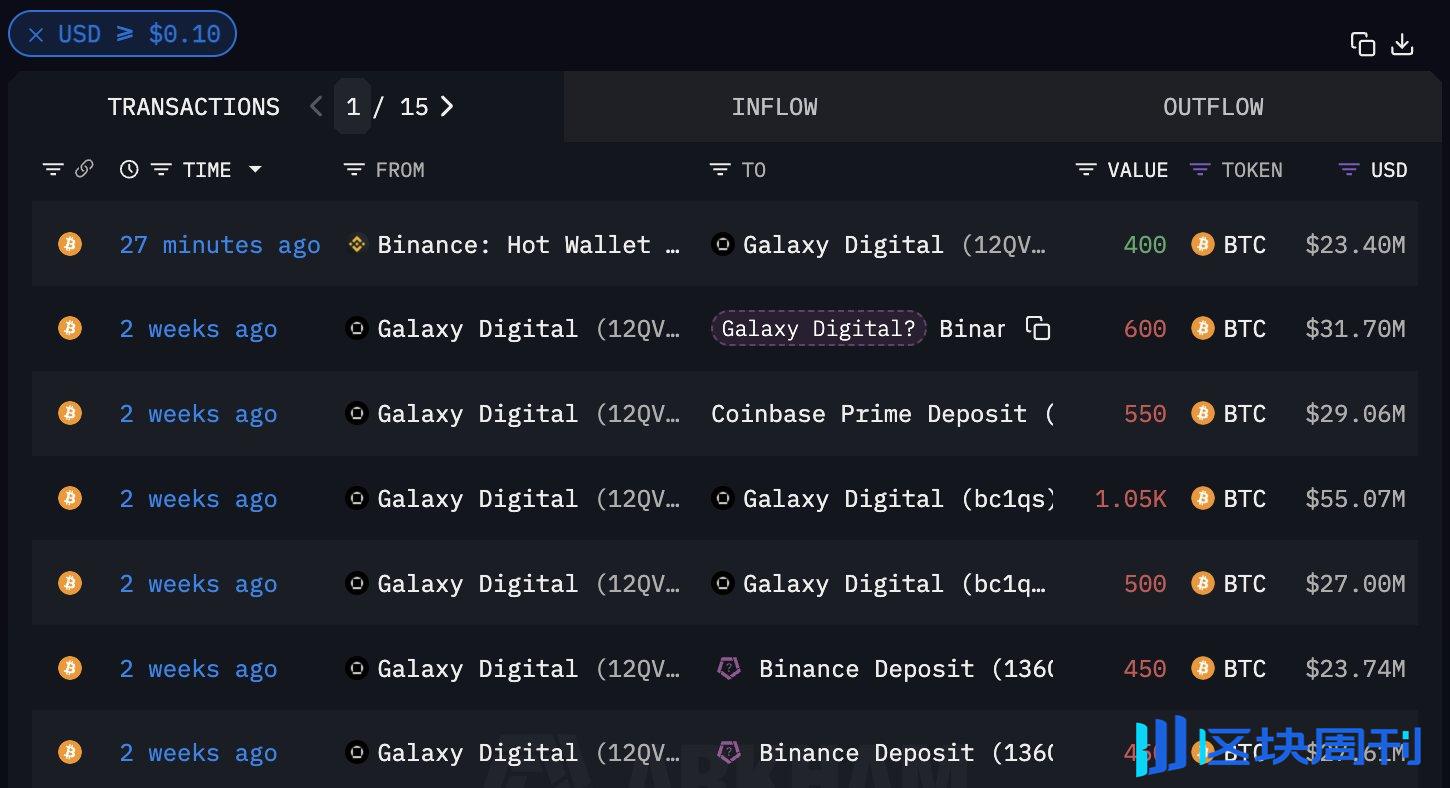Switch to the OUTFLOW tab
The height and width of the screenshot is (788, 1450).
(x=1213, y=106)
